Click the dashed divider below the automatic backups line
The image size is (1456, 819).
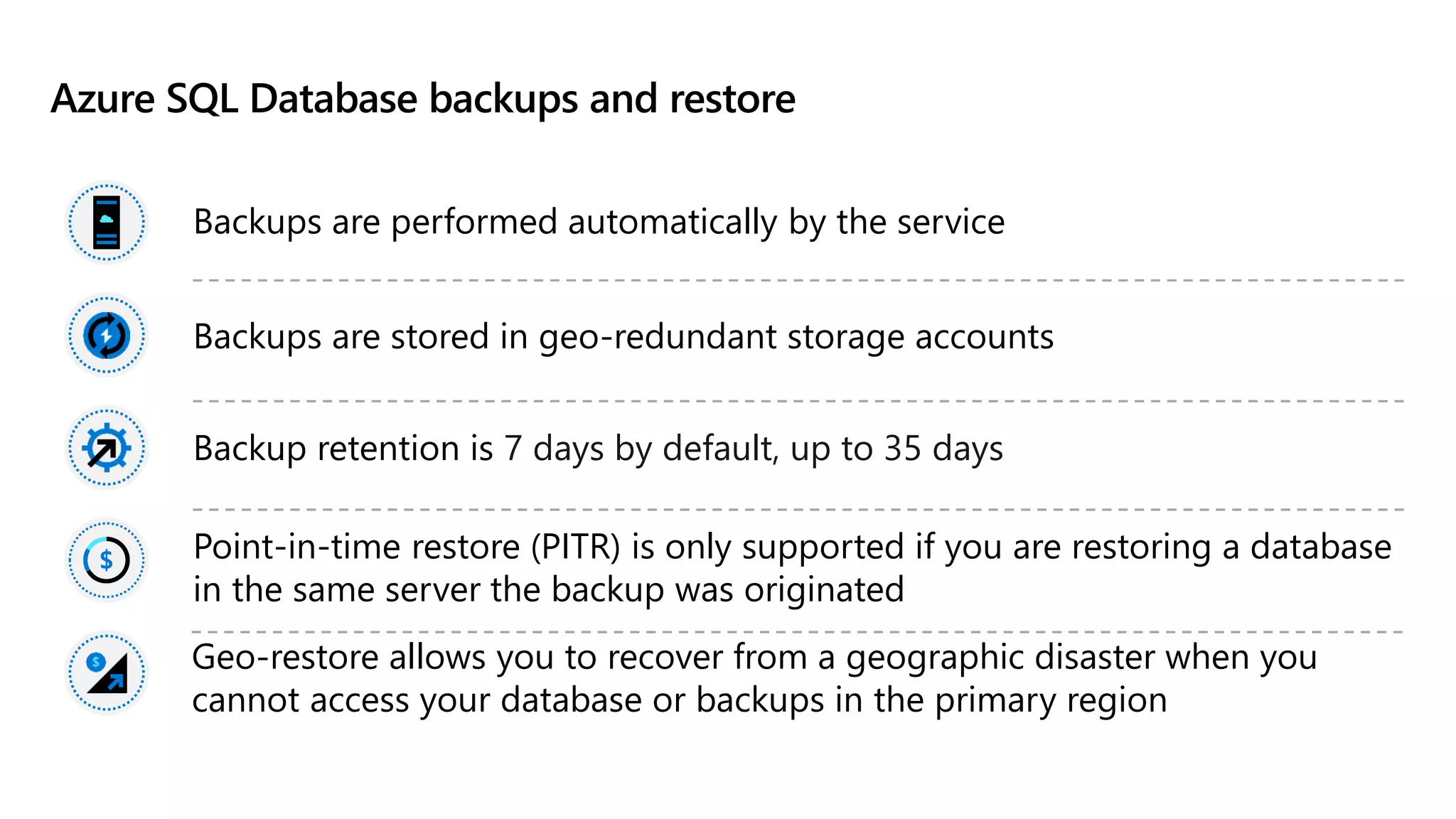tap(798, 281)
